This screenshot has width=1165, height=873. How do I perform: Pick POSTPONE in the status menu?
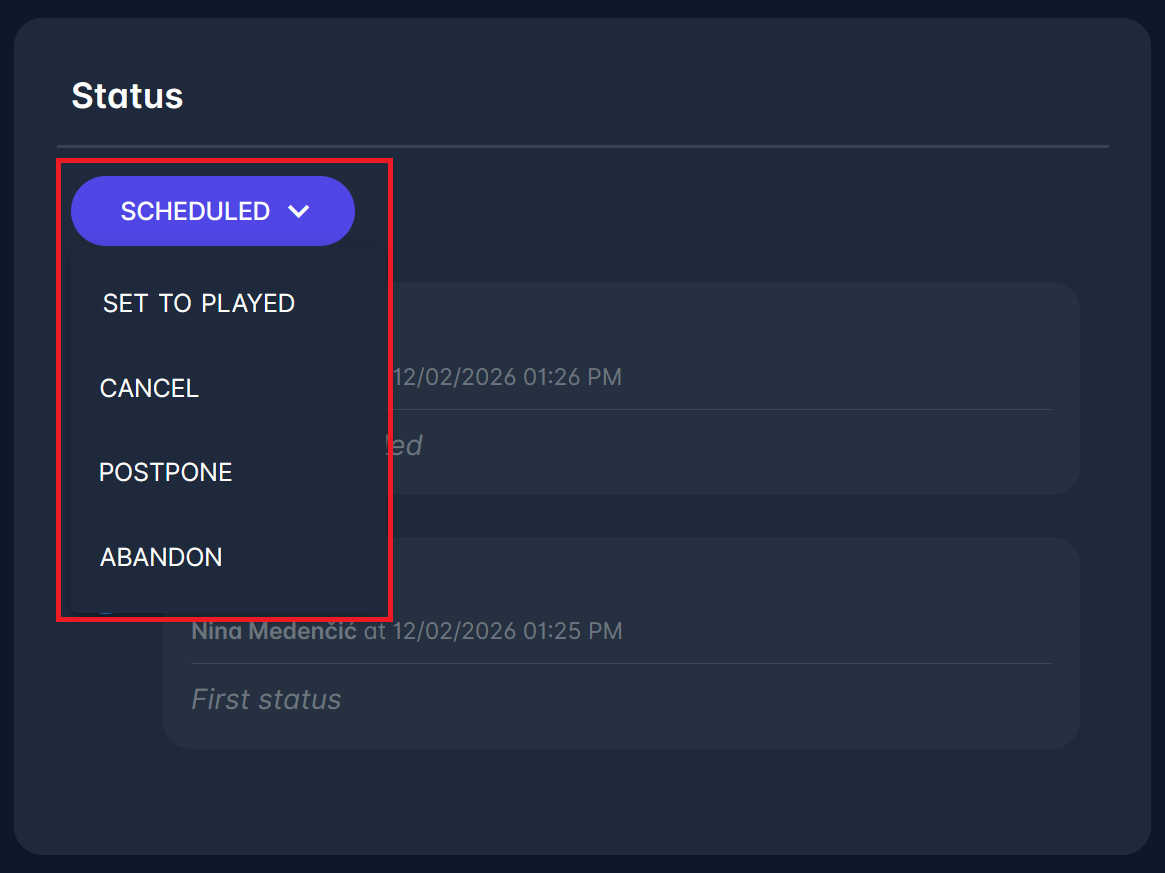165,472
